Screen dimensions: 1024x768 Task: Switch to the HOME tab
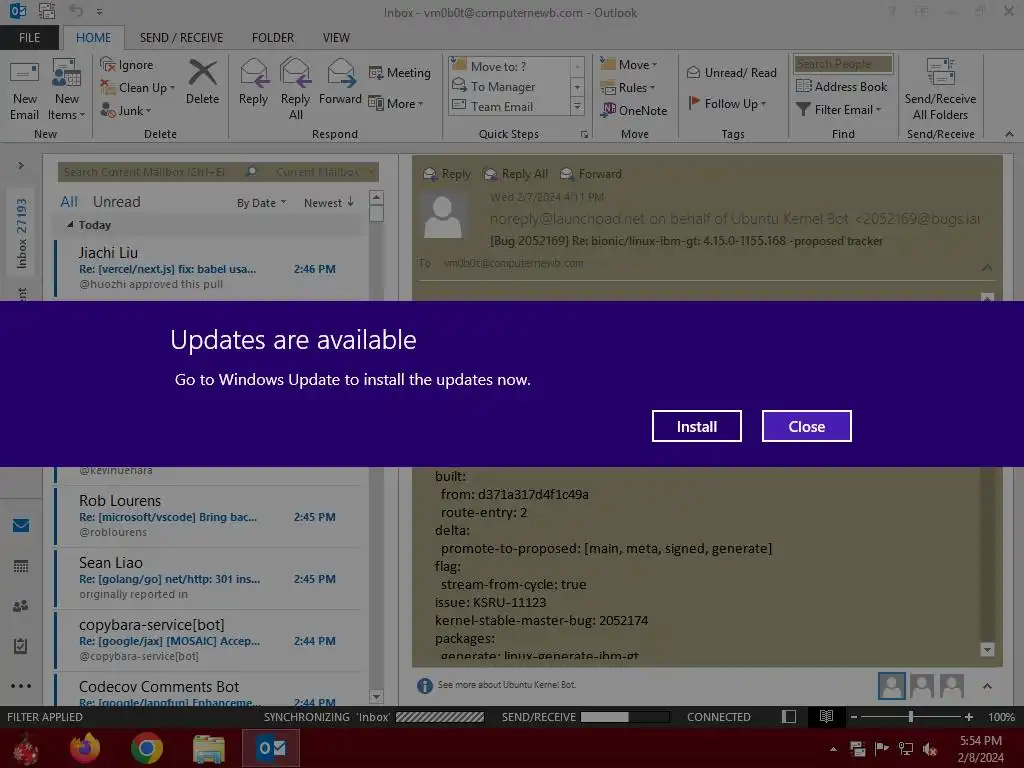point(93,37)
